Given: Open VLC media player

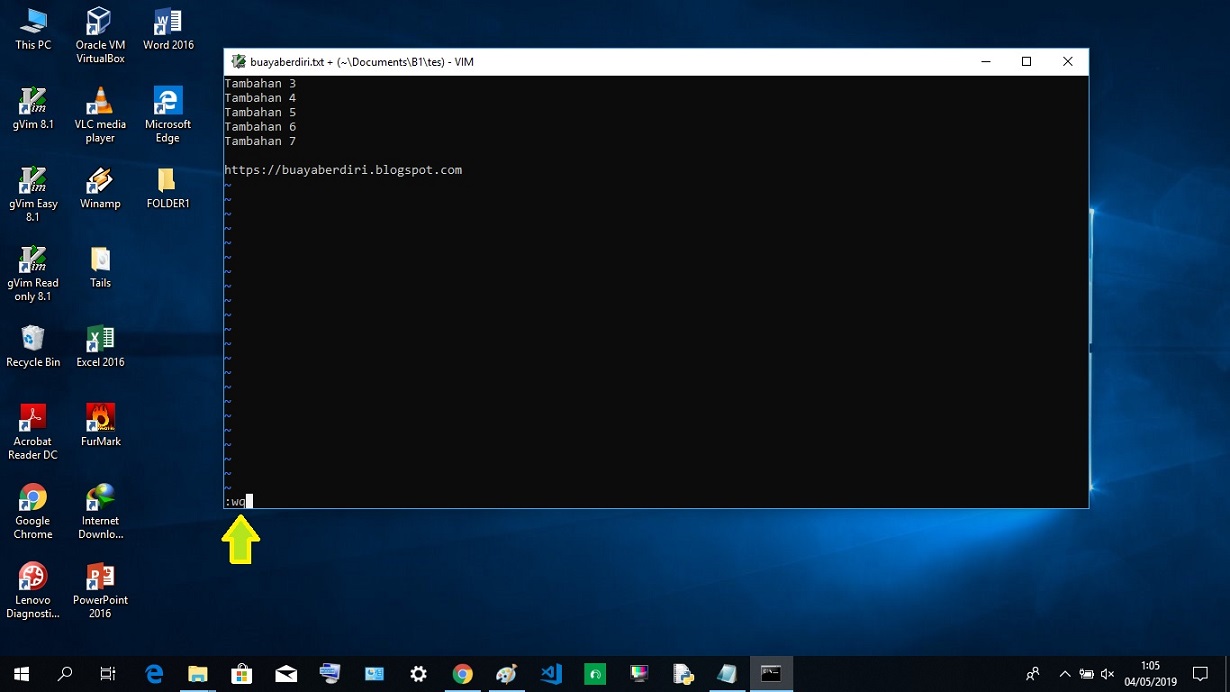Looking at the screenshot, I should coord(100,103).
